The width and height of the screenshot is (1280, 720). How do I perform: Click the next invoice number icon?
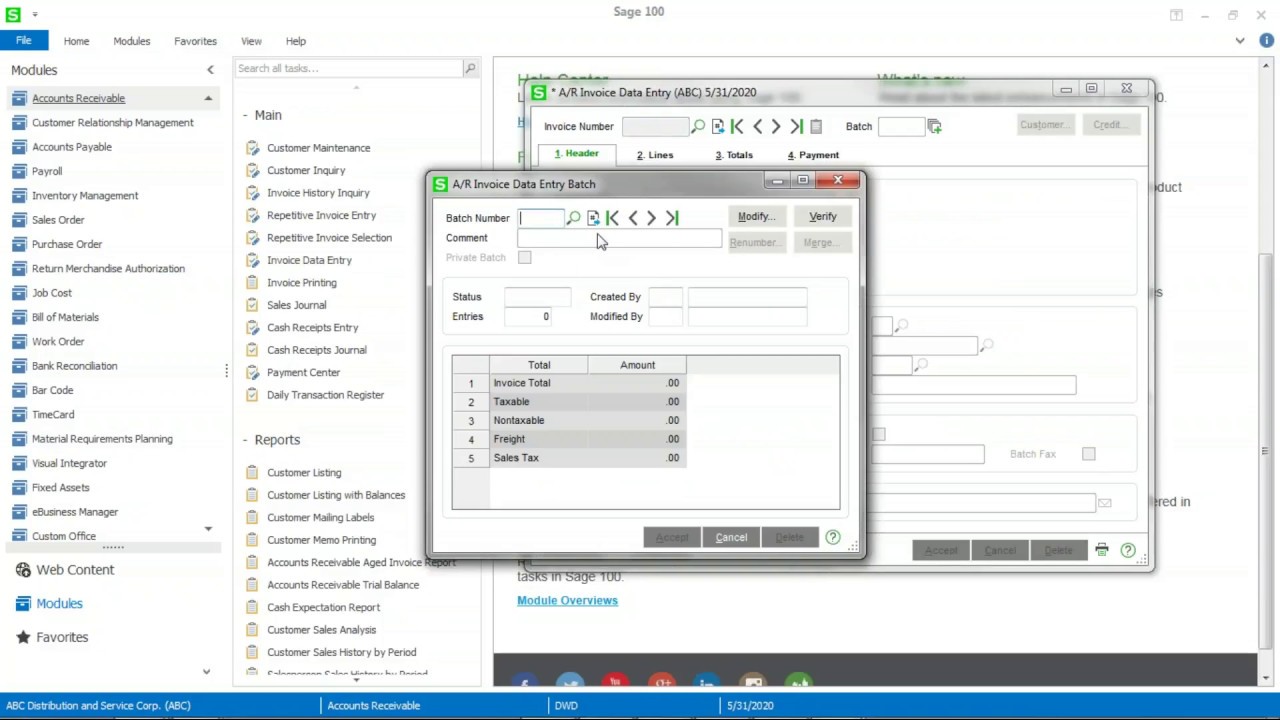(x=718, y=126)
